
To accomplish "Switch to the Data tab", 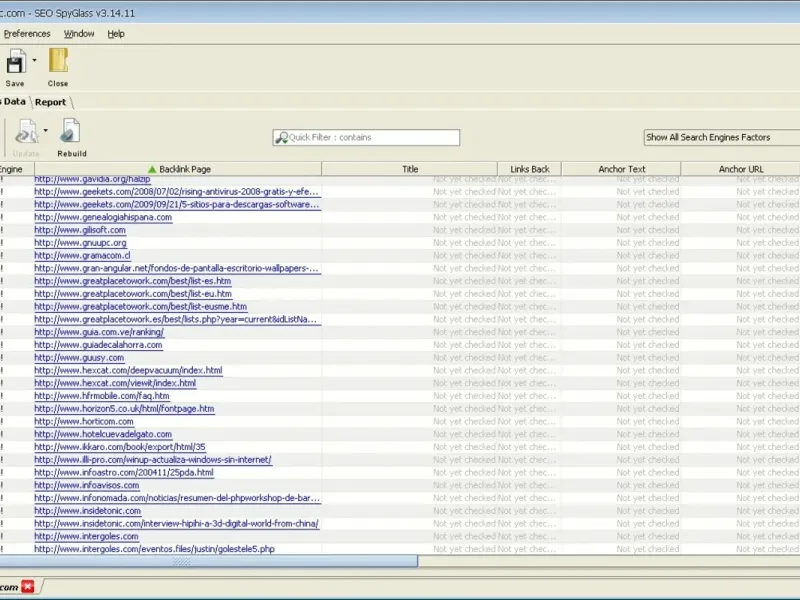I will click(x=15, y=102).
